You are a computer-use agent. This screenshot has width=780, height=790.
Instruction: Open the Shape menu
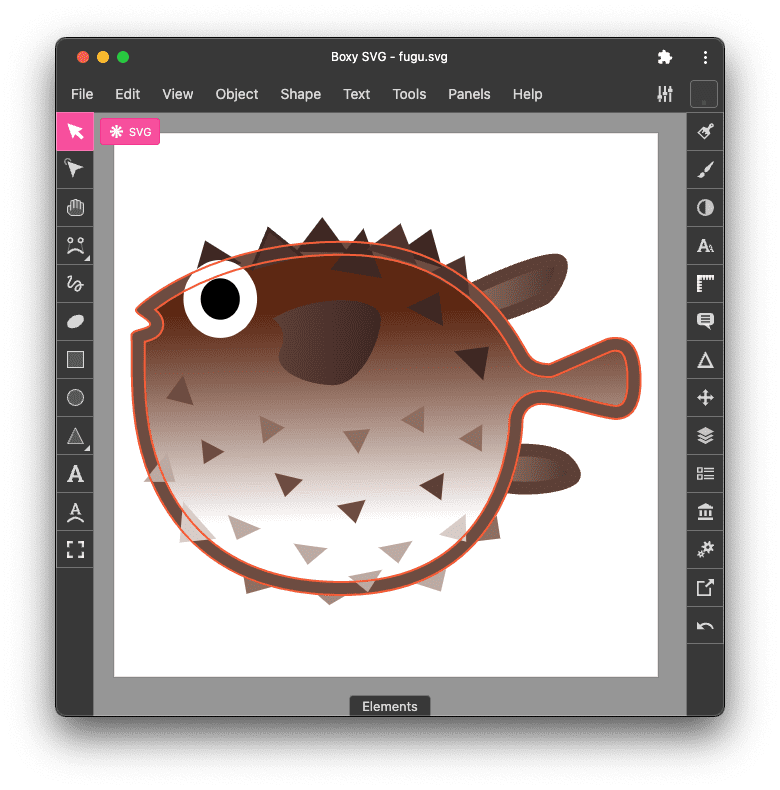pos(300,94)
